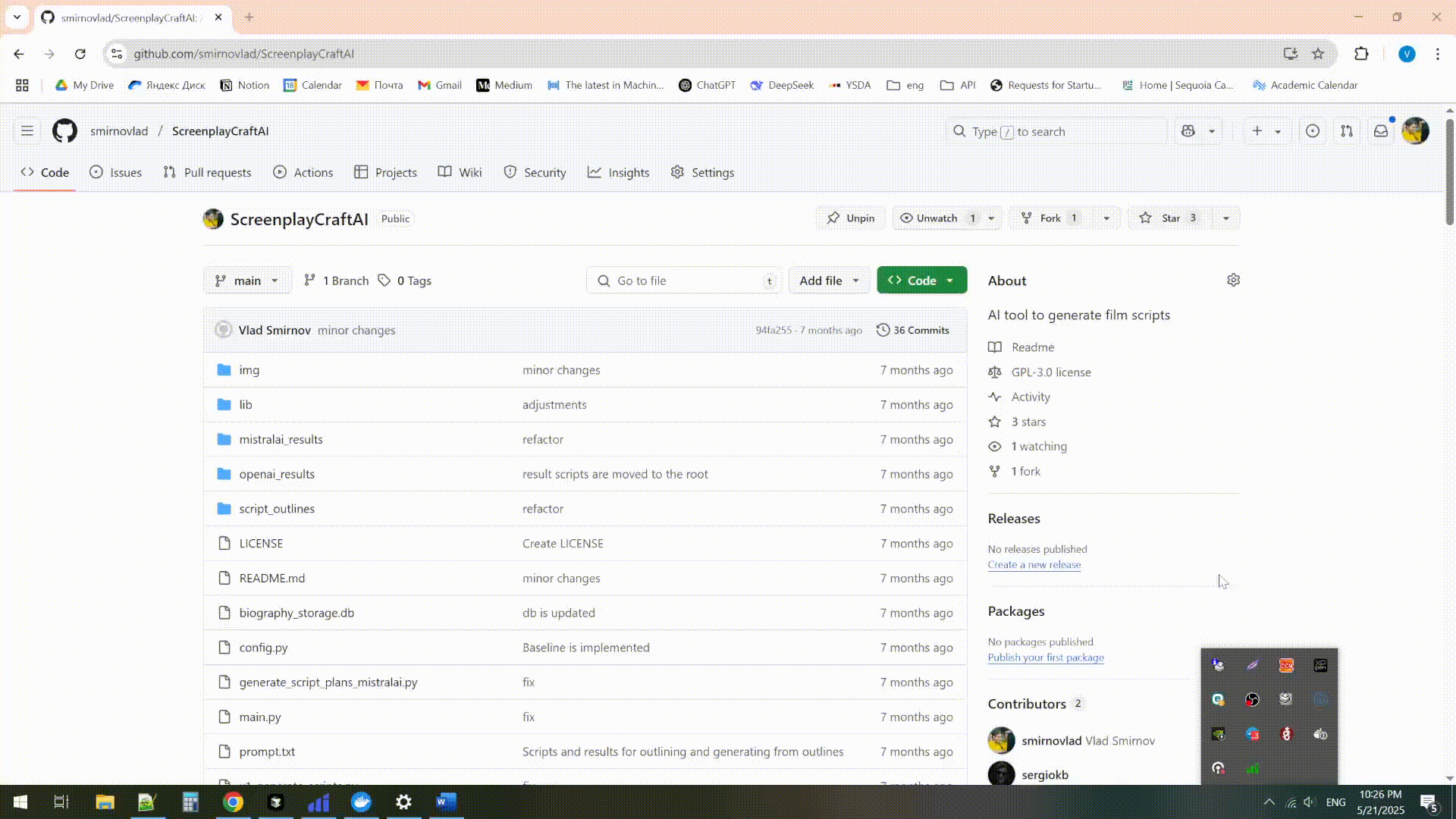Expand the main branch dropdown
Image resolution: width=1456 pixels, height=819 pixels.
pos(247,281)
